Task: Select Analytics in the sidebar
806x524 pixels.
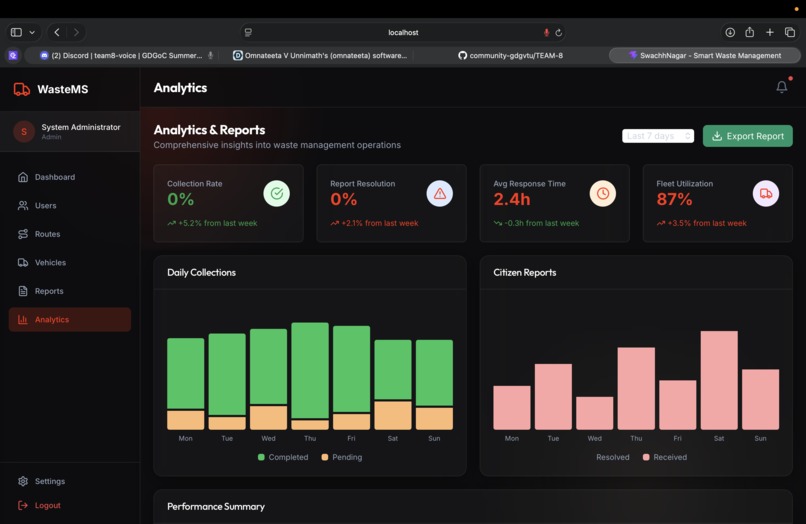Action: point(70,319)
